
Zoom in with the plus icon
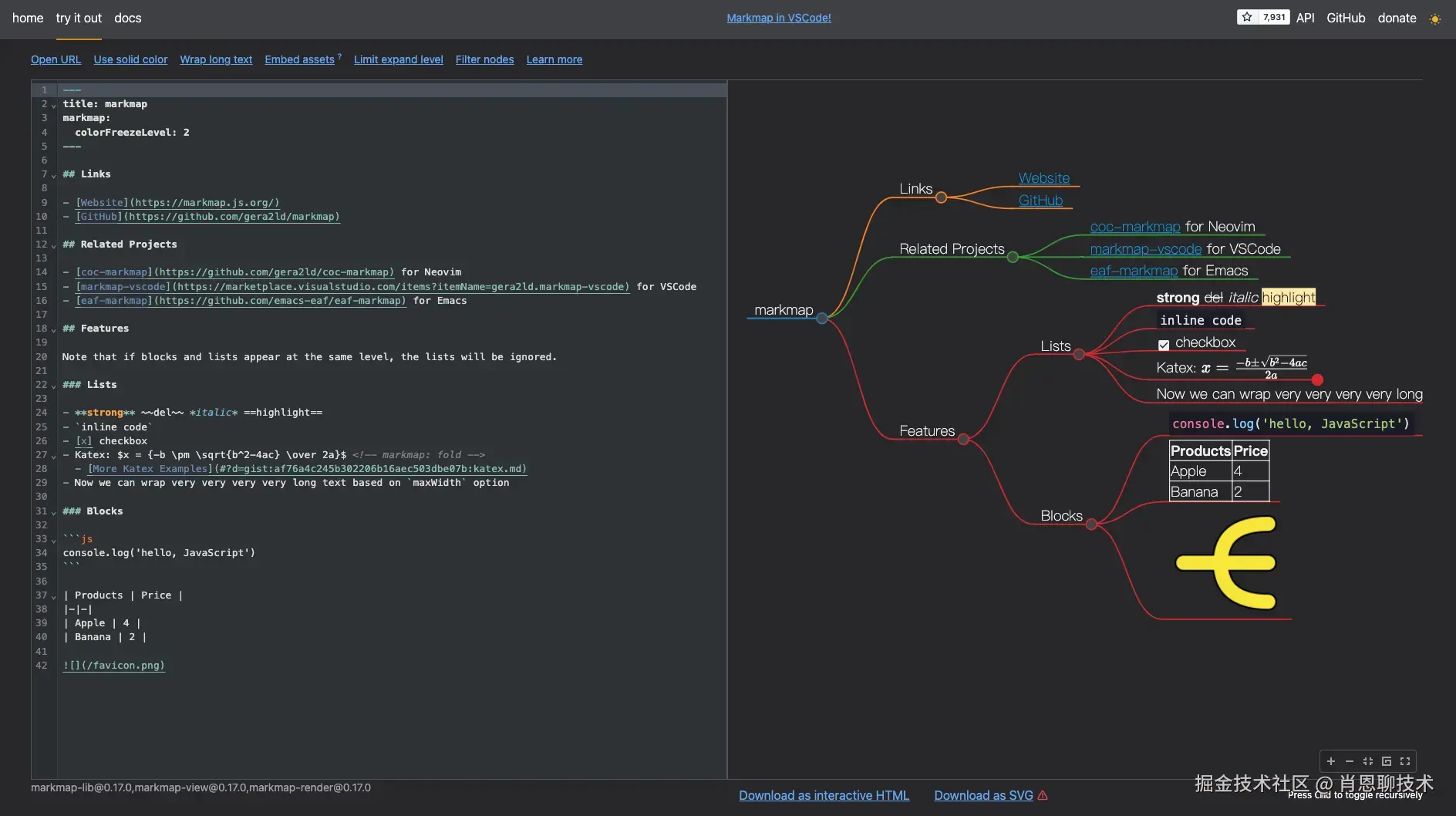pyautogui.click(x=1331, y=761)
